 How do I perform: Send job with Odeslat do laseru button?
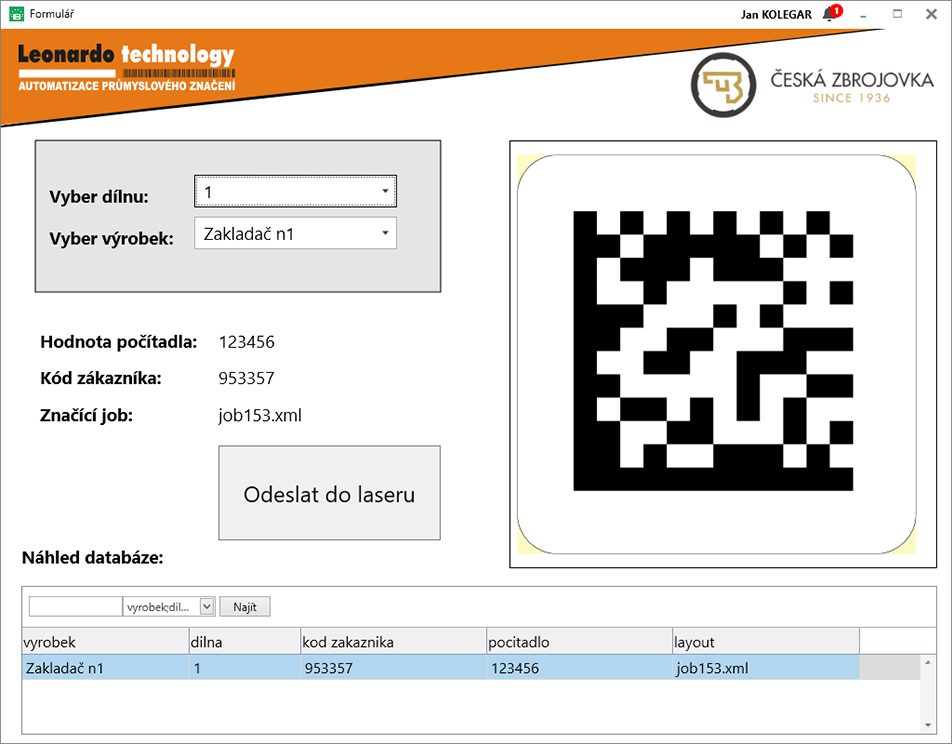[329, 493]
